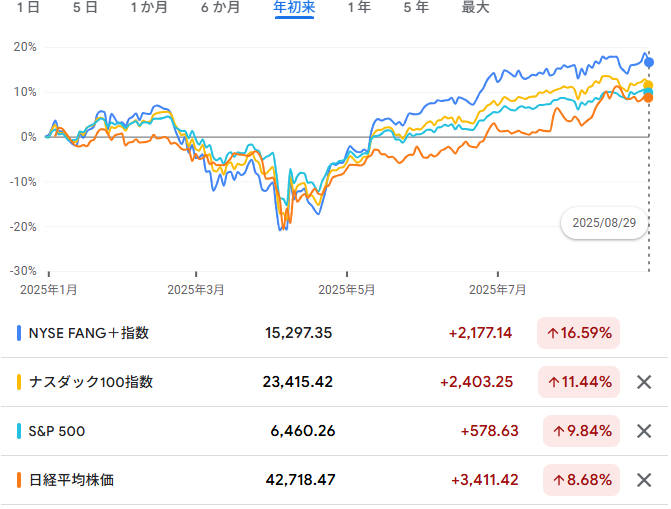Click the +578.63 change value

pyautogui.click(x=489, y=431)
